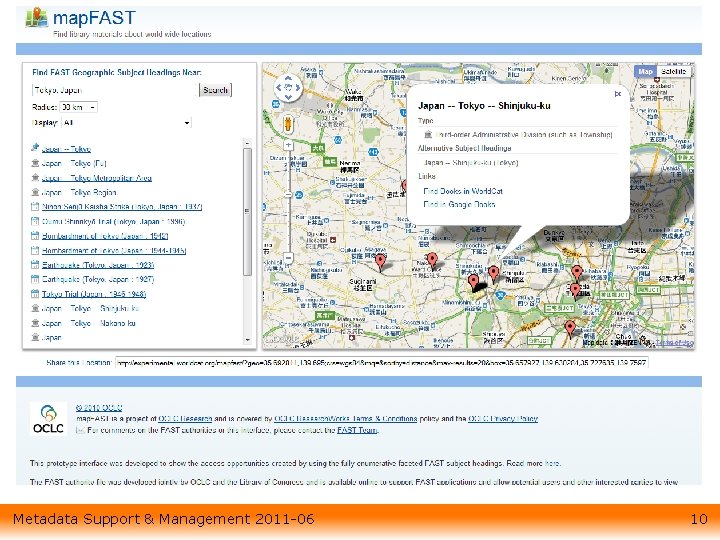This screenshot has height=540, width=720.
Task: Click the Nakano area map marker
Action: coord(432,260)
